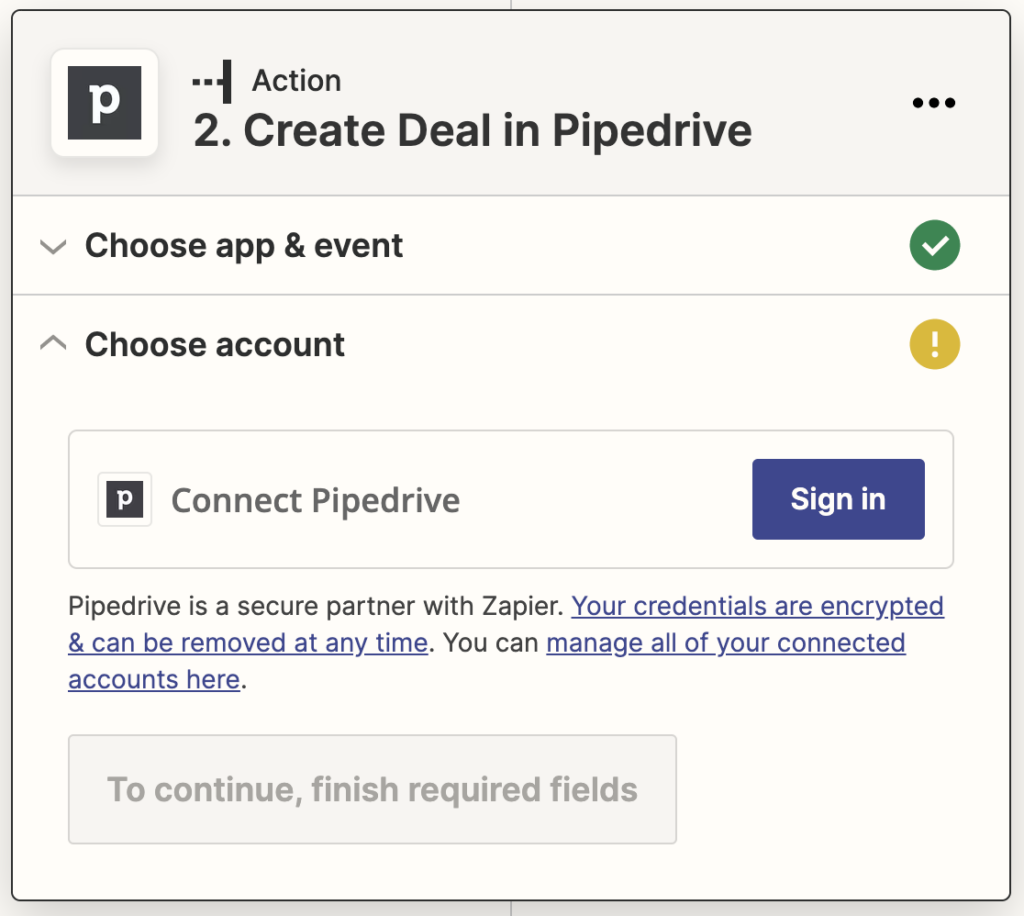
Task: Click the Action label above the step title
Action: pyautogui.click(x=296, y=80)
